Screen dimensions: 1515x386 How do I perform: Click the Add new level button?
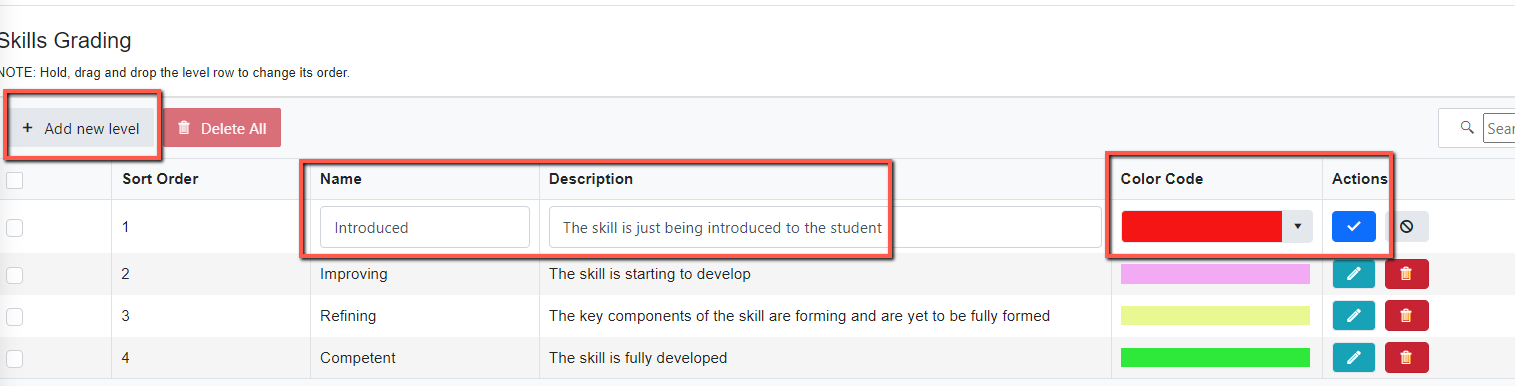click(x=81, y=128)
